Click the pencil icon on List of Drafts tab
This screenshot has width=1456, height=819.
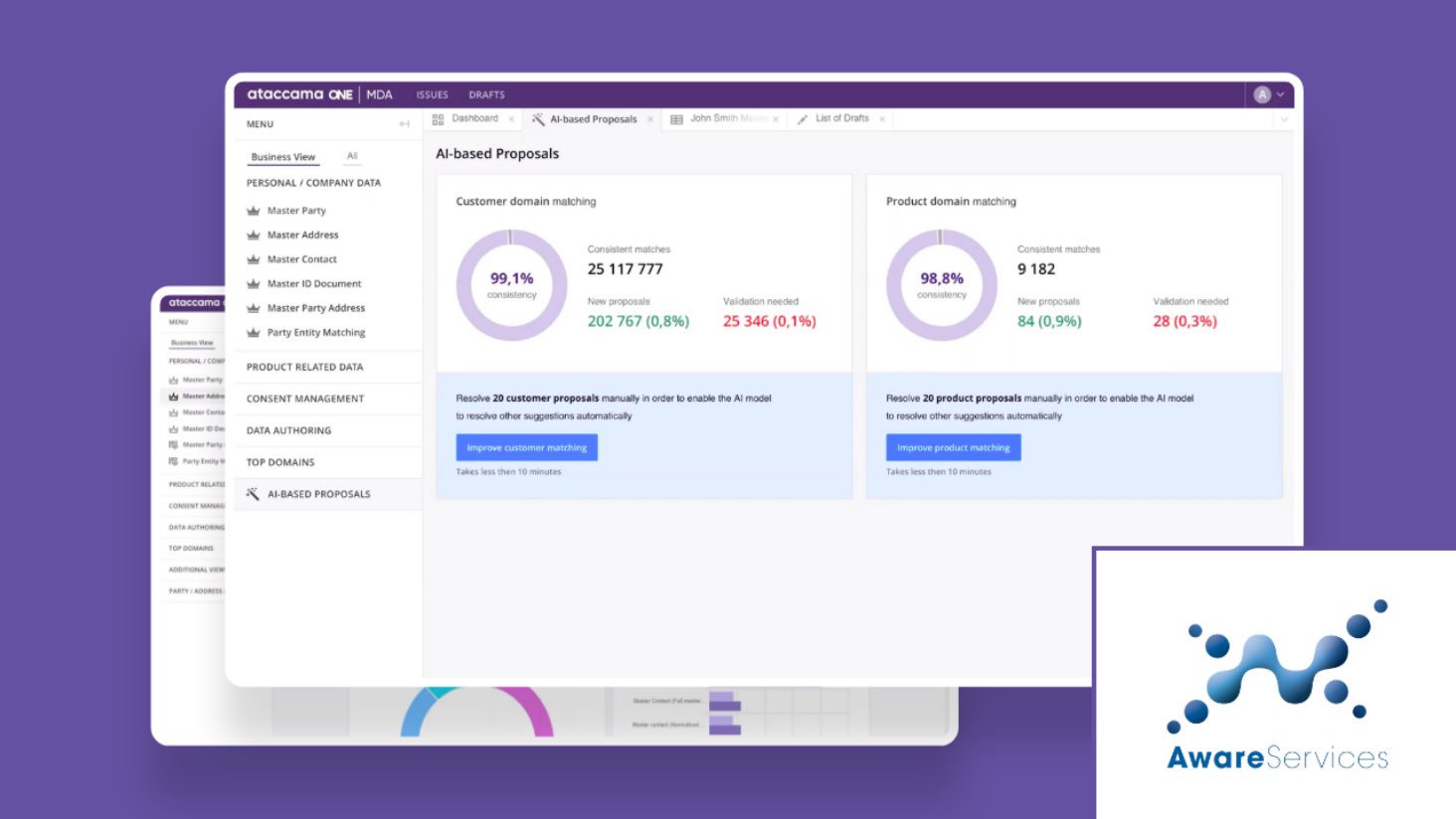tap(802, 118)
